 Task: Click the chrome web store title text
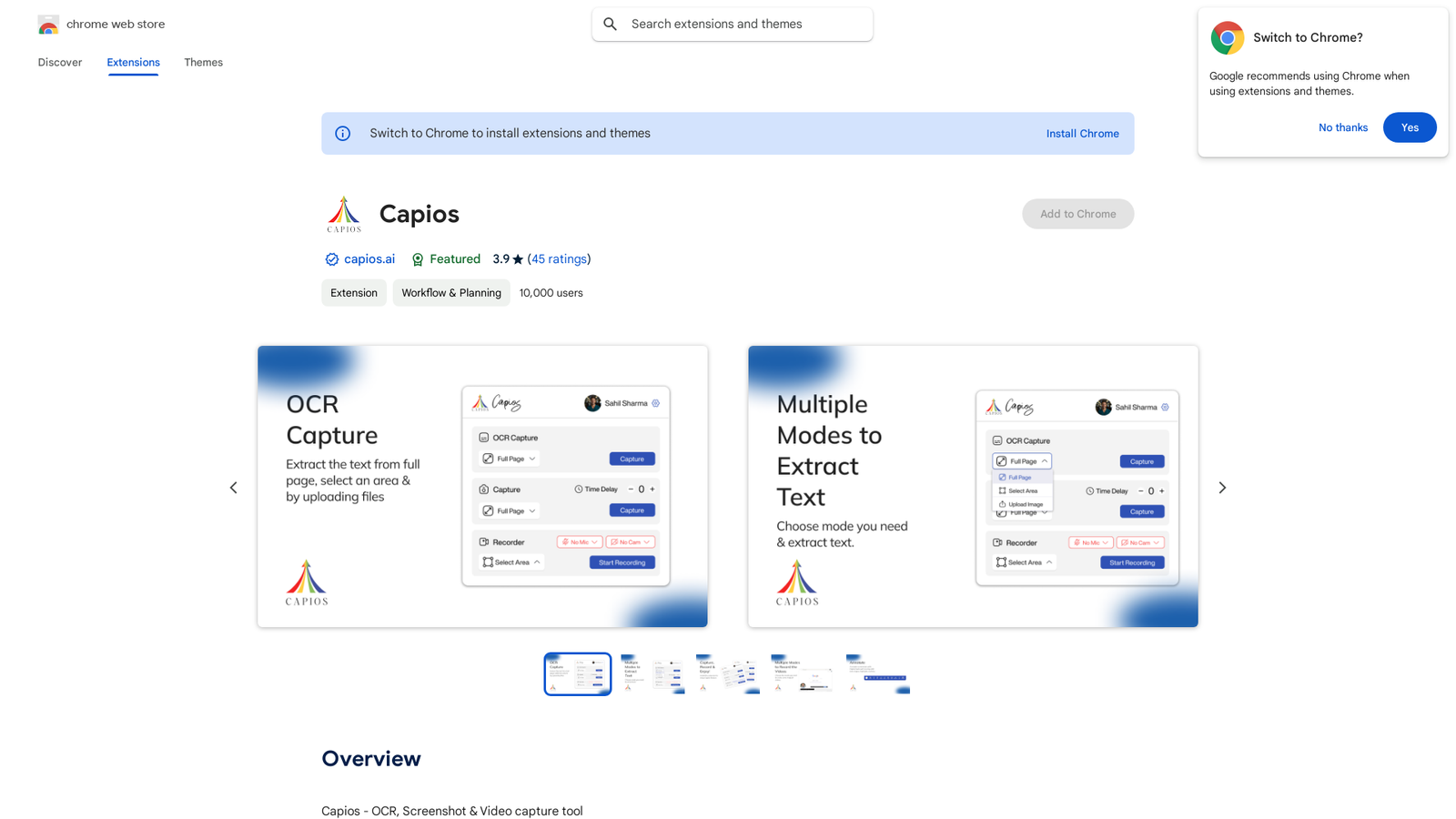tap(116, 25)
